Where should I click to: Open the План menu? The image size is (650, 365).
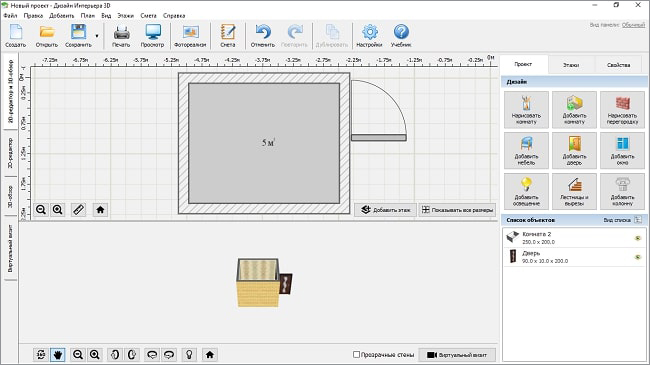point(87,16)
